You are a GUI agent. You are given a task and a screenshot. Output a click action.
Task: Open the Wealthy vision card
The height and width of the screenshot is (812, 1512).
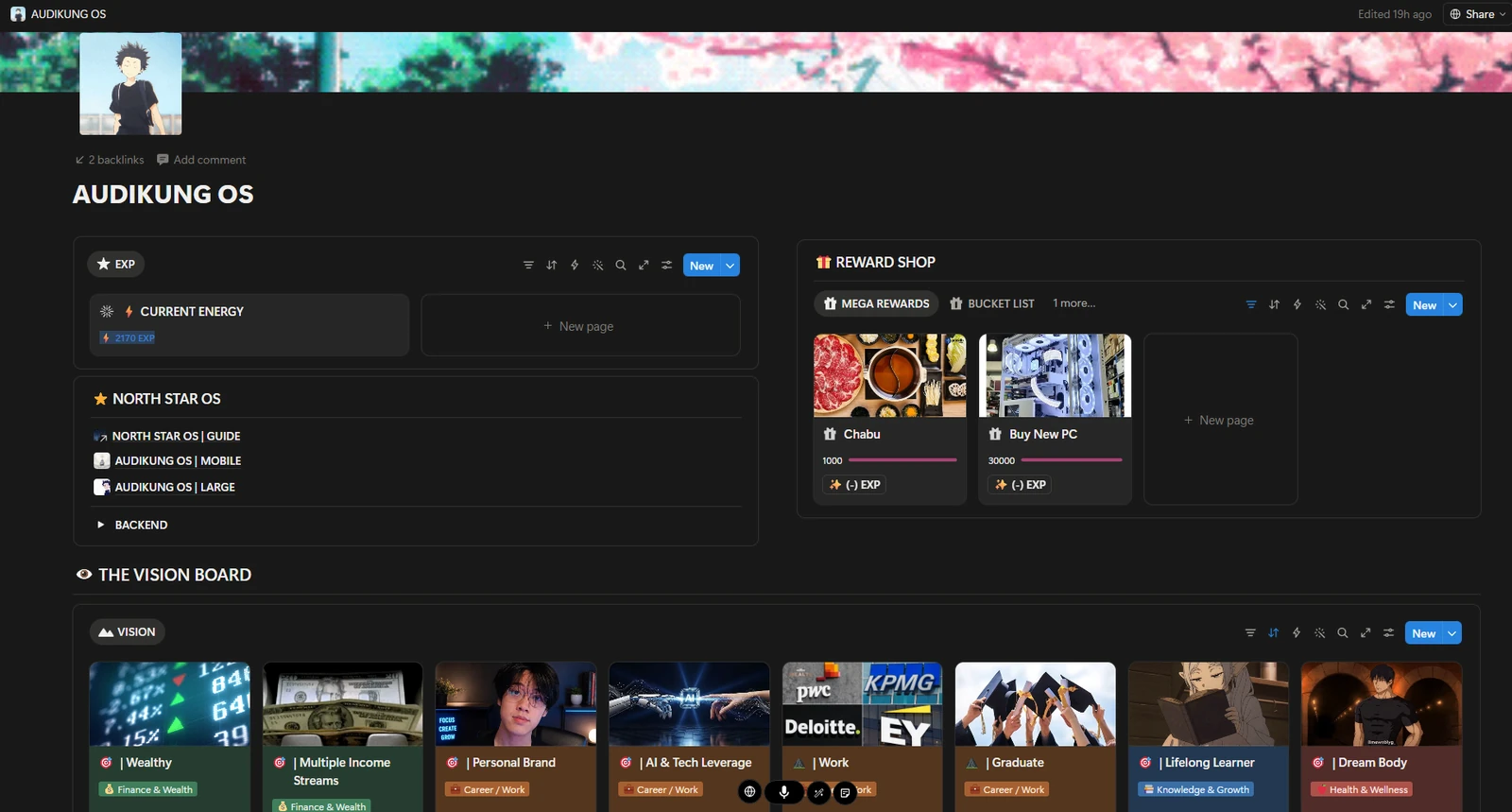(x=170, y=736)
